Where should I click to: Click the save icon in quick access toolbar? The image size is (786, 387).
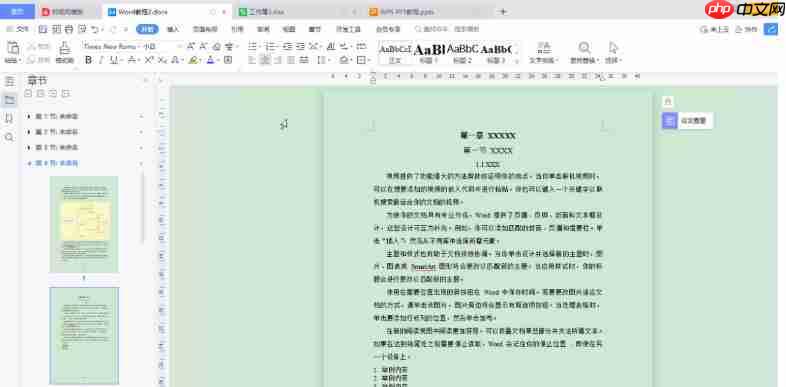click(43, 30)
